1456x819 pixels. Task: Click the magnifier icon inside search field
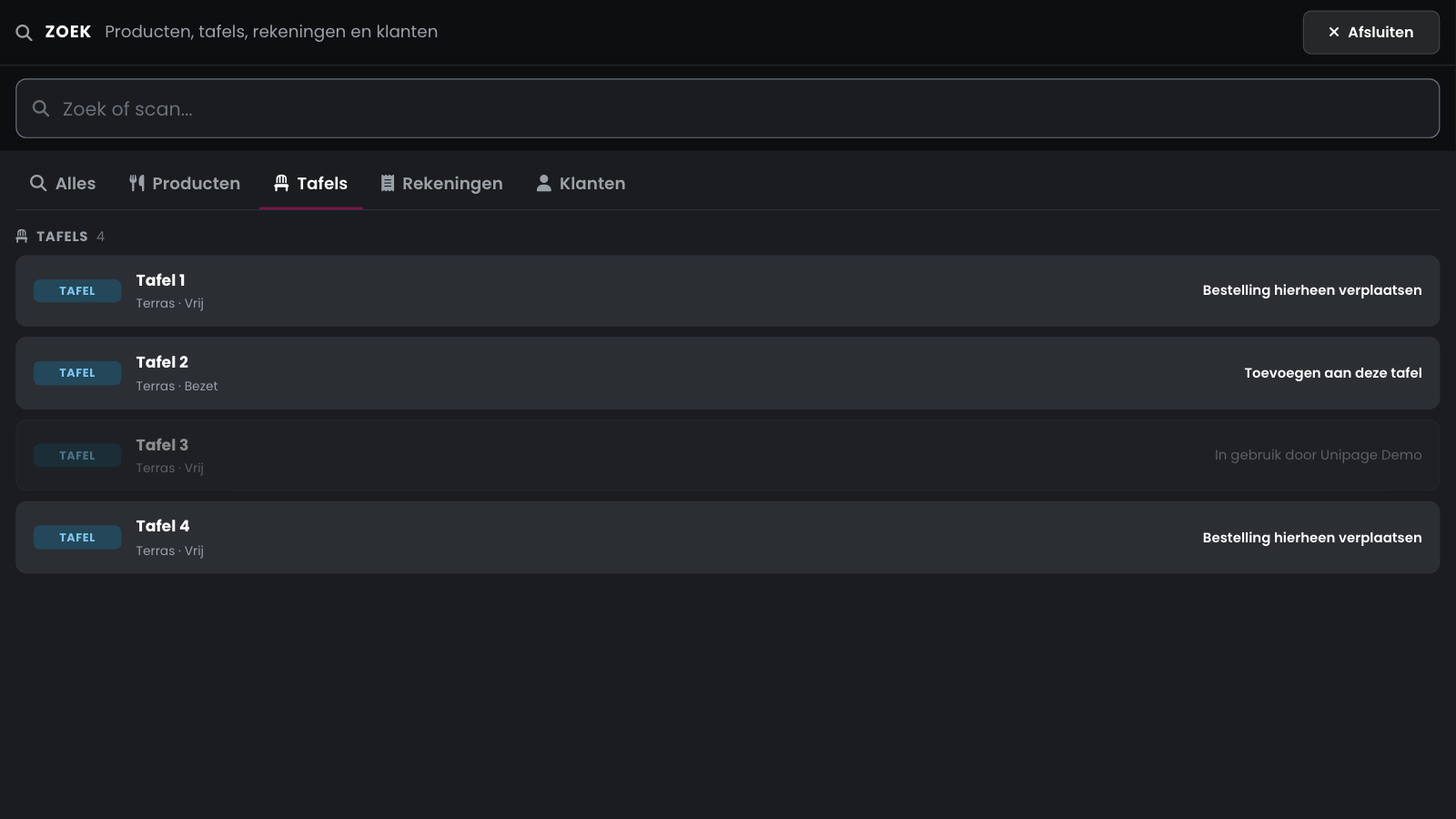coord(41,108)
